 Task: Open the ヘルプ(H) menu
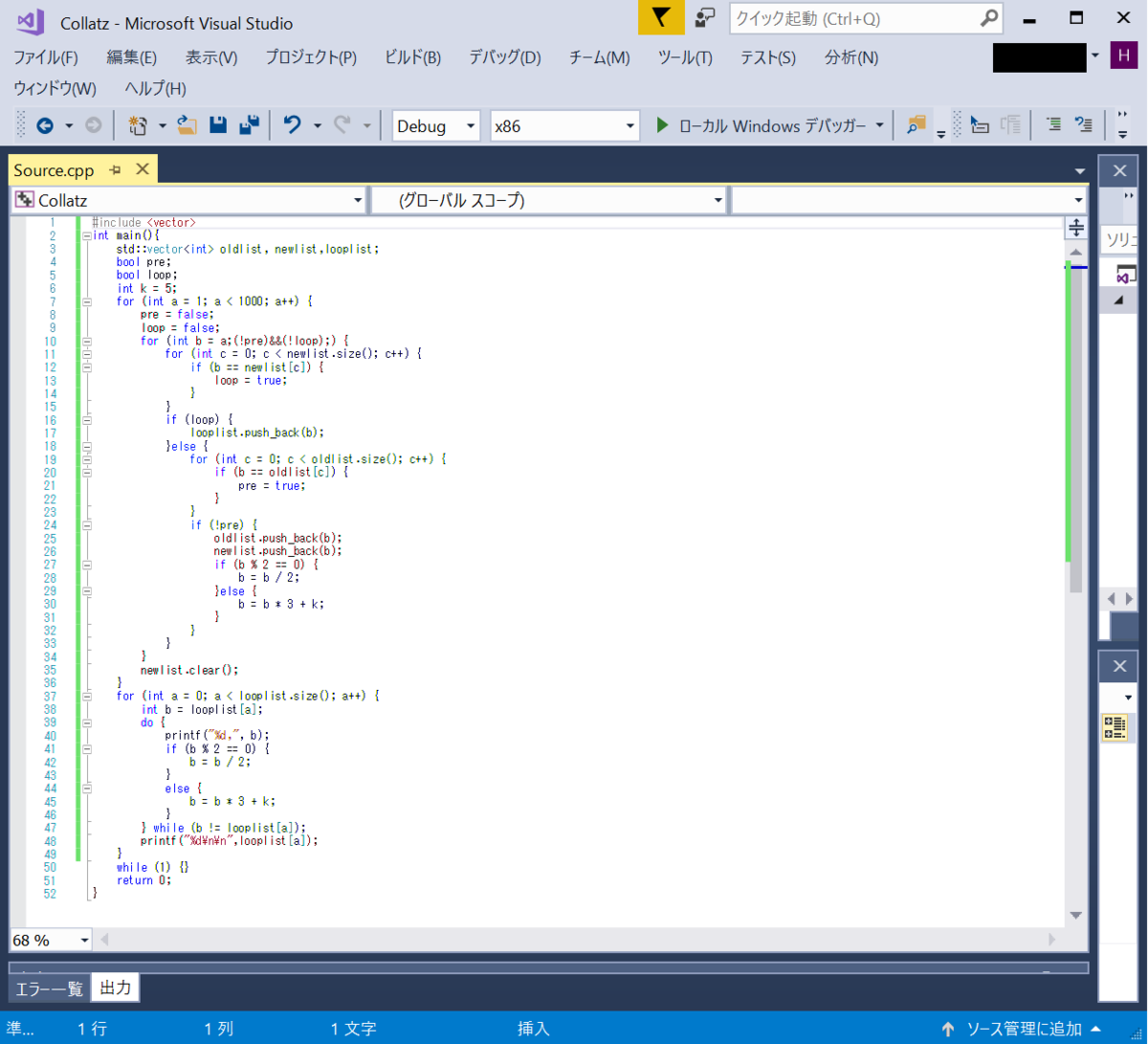(x=155, y=89)
